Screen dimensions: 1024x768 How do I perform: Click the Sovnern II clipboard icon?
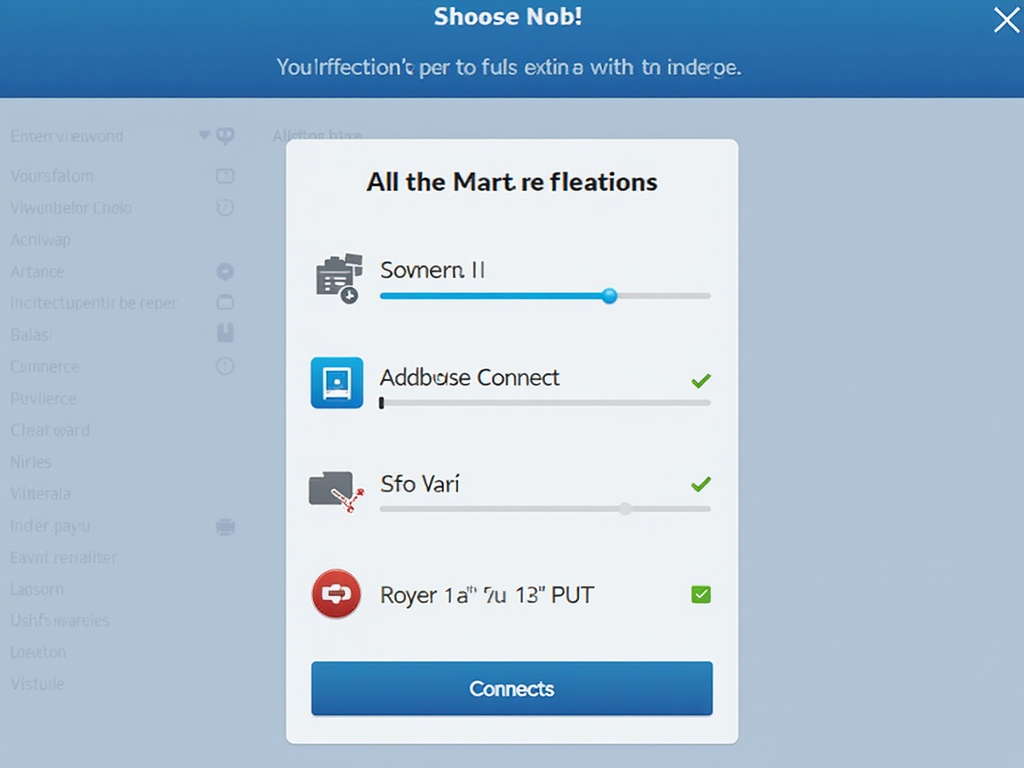(x=338, y=279)
